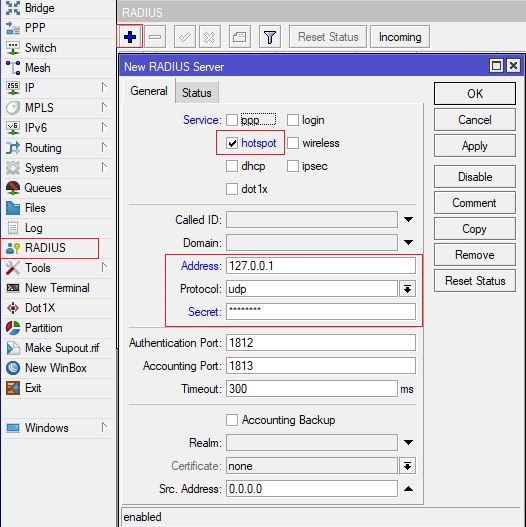Switch to the Status tab

point(197,92)
